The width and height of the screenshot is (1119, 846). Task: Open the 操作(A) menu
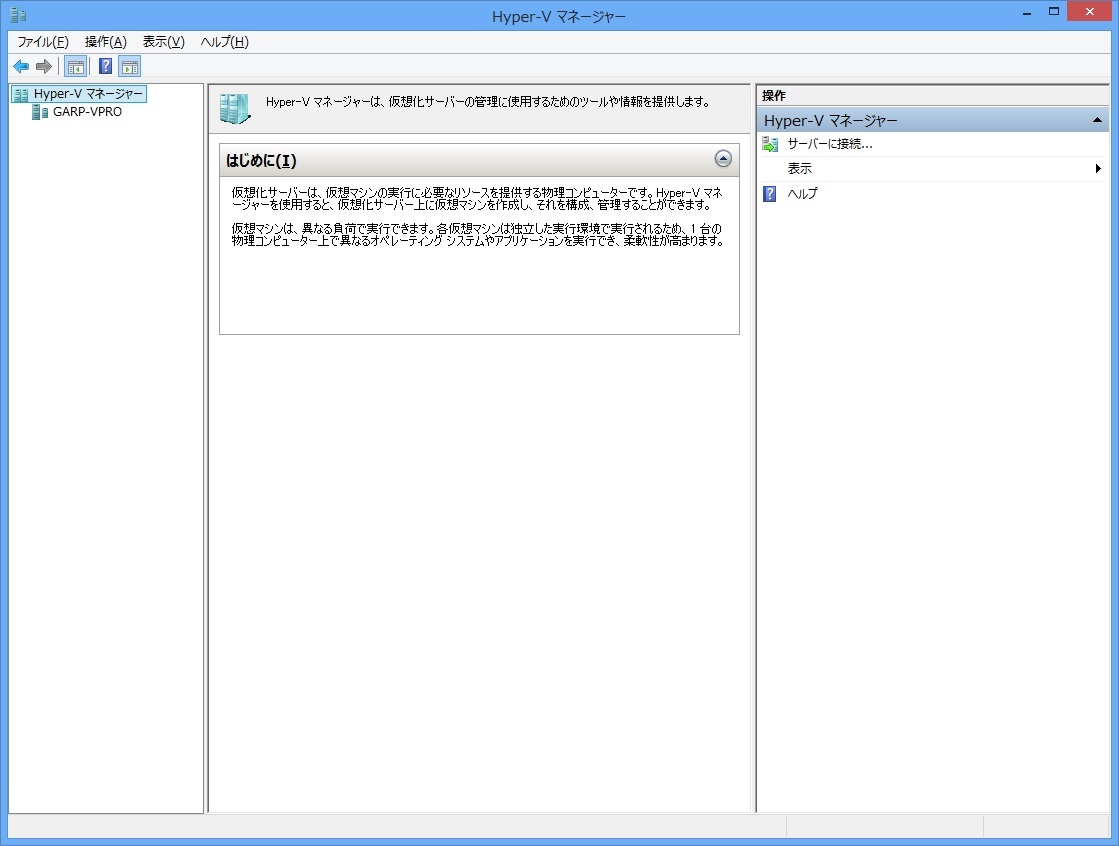click(x=106, y=42)
